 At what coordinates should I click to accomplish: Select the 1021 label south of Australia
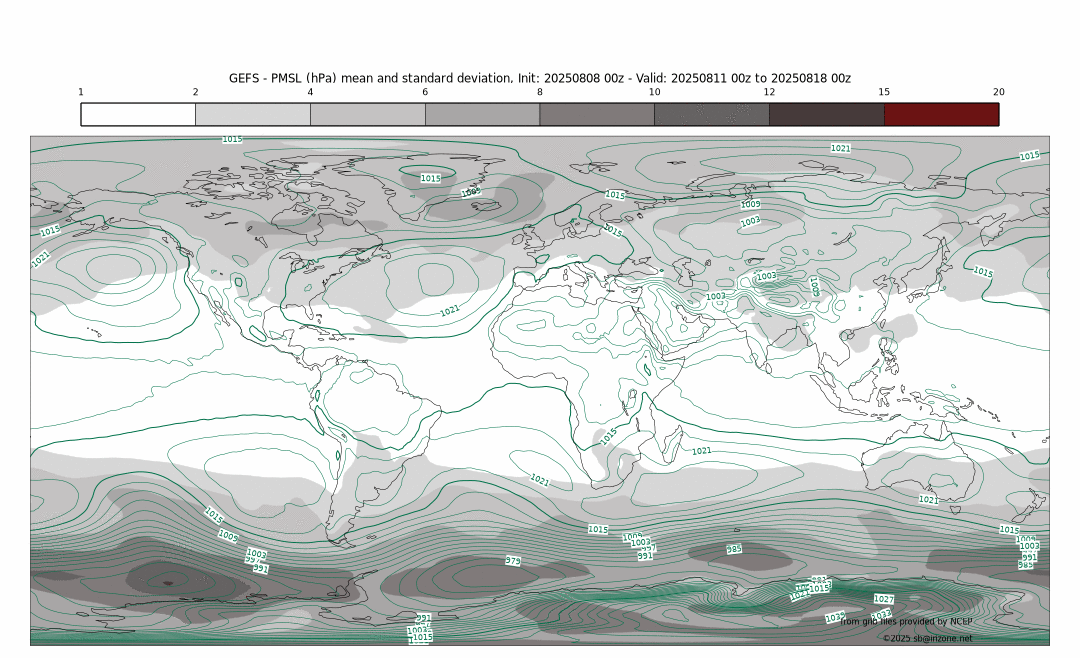(929, 499)
